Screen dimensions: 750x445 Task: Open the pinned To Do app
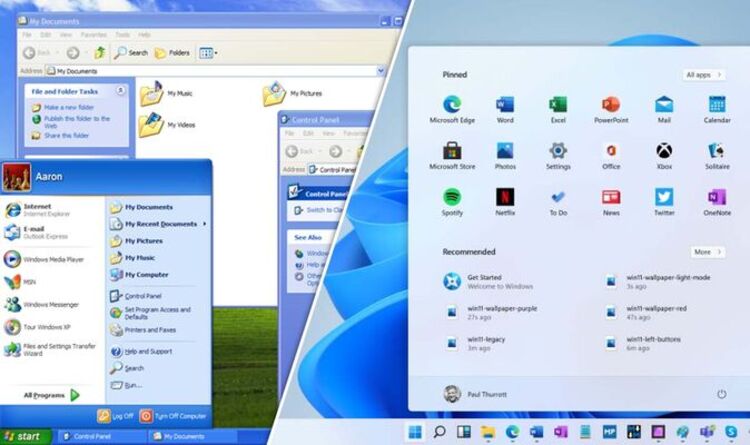[x=558, y=202]
